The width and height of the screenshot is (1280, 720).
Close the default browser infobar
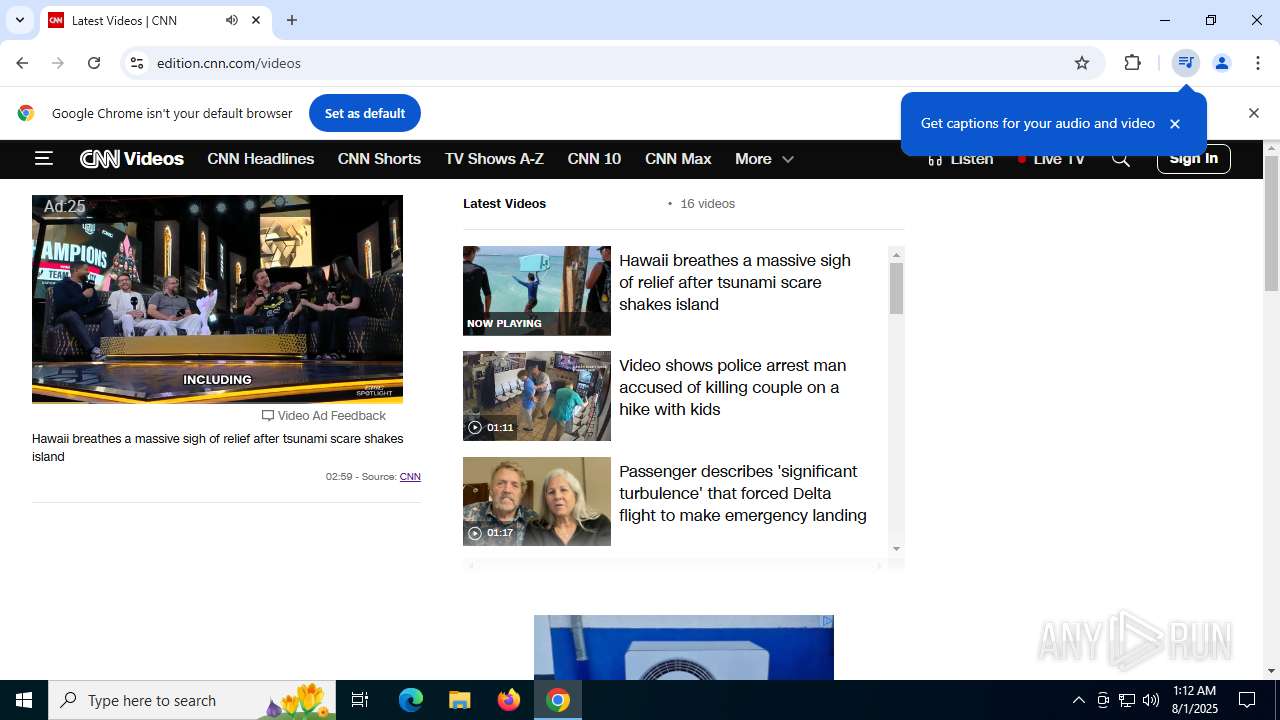[1253, 113]
